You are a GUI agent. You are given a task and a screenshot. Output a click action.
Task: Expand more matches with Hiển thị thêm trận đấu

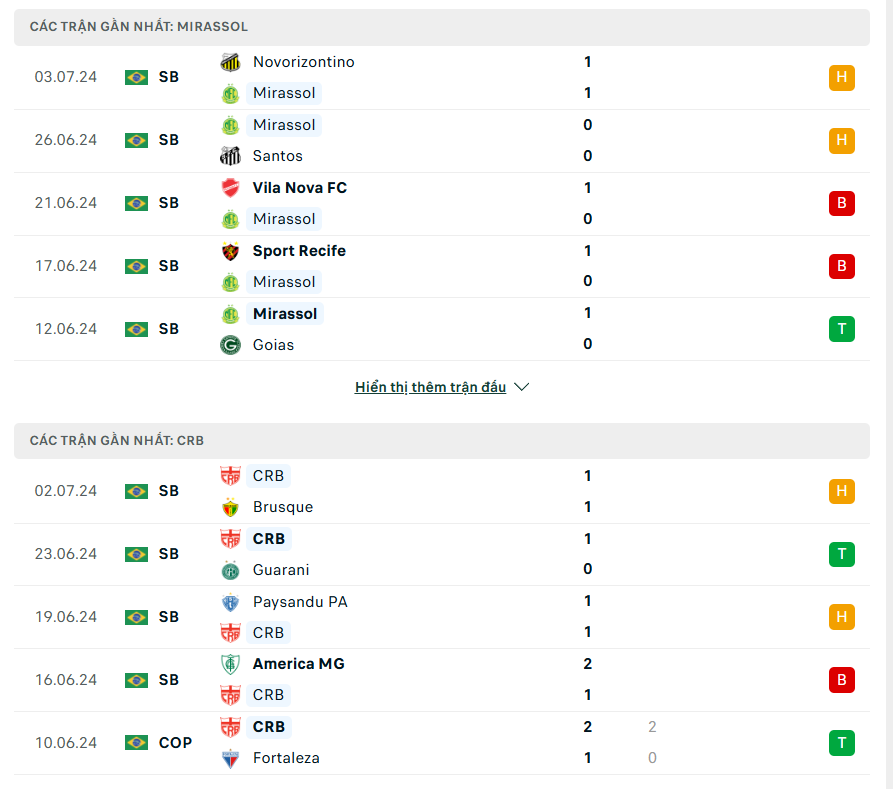[431, 387]
